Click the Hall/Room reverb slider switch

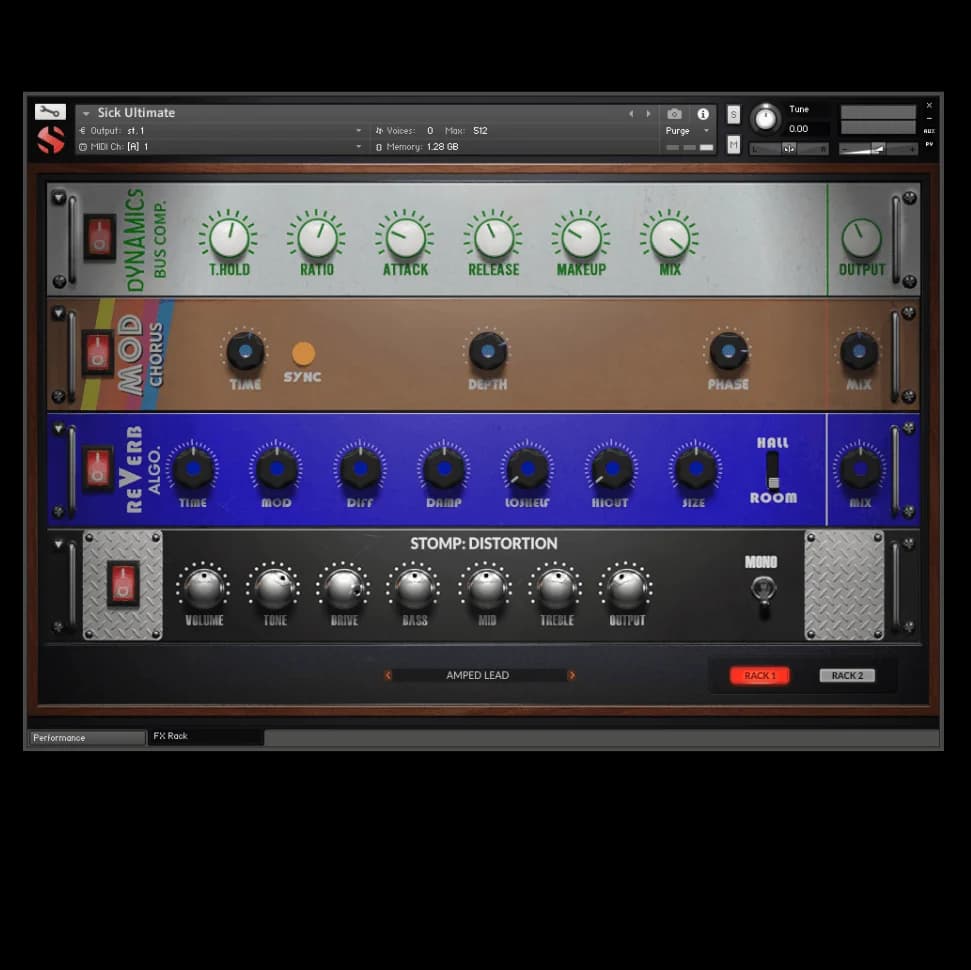tap(772, 470)
